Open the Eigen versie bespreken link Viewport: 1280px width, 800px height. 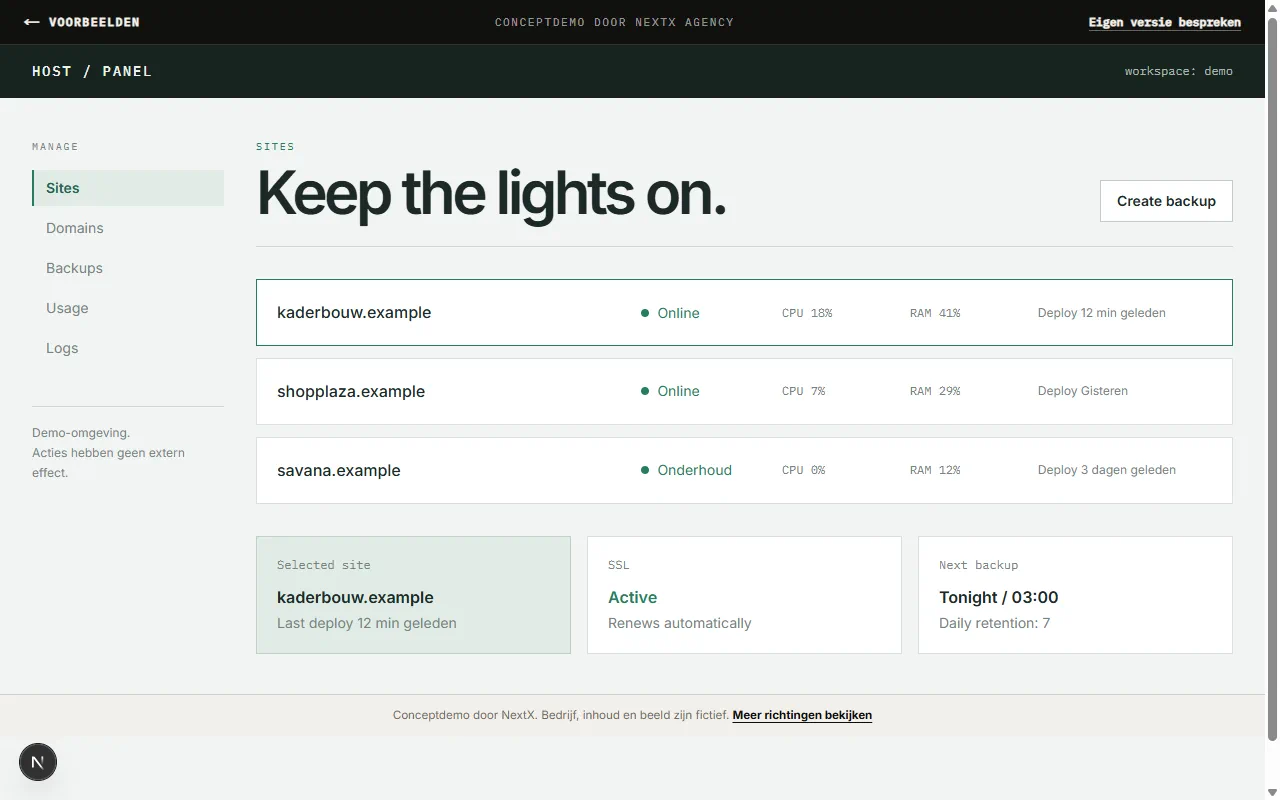pyautogui.click(x=1165, y=22)
